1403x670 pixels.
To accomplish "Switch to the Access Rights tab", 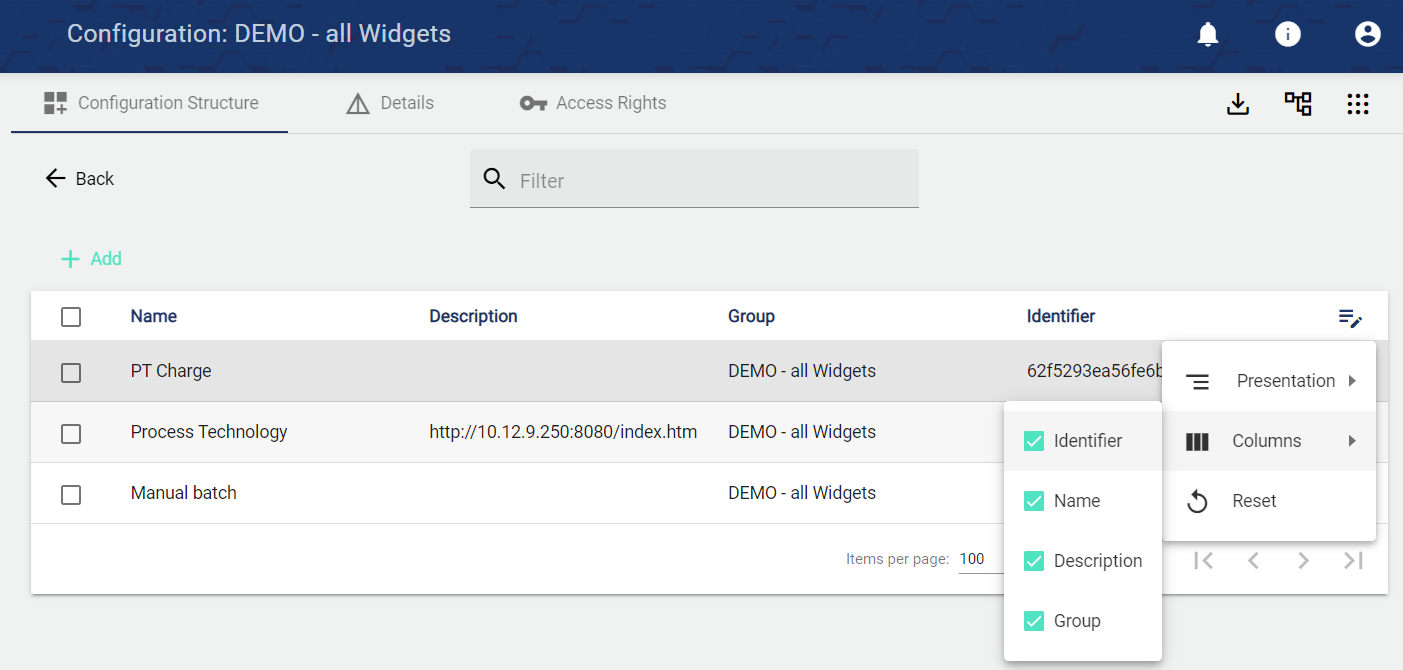I will (593, 103).
